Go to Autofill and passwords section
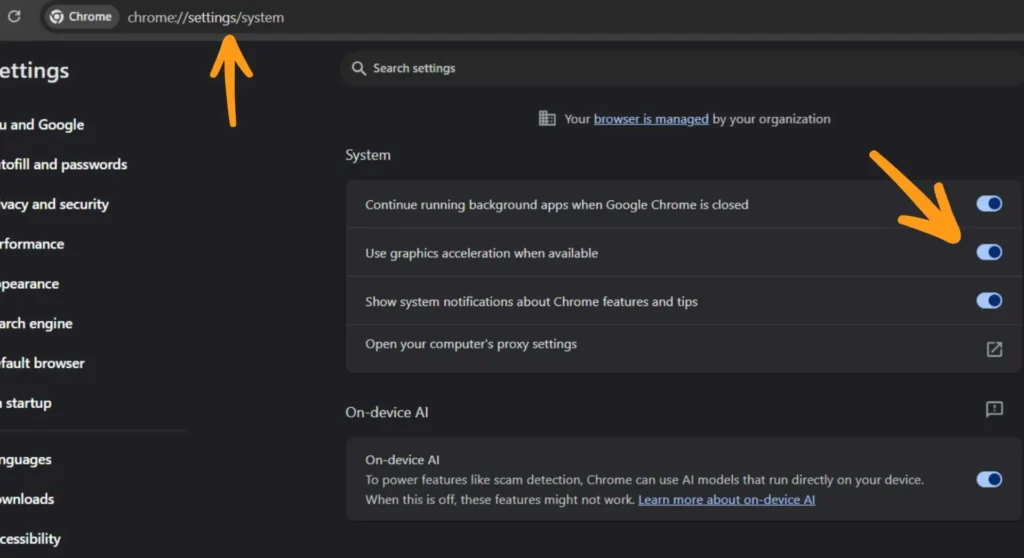 point(63,165)
